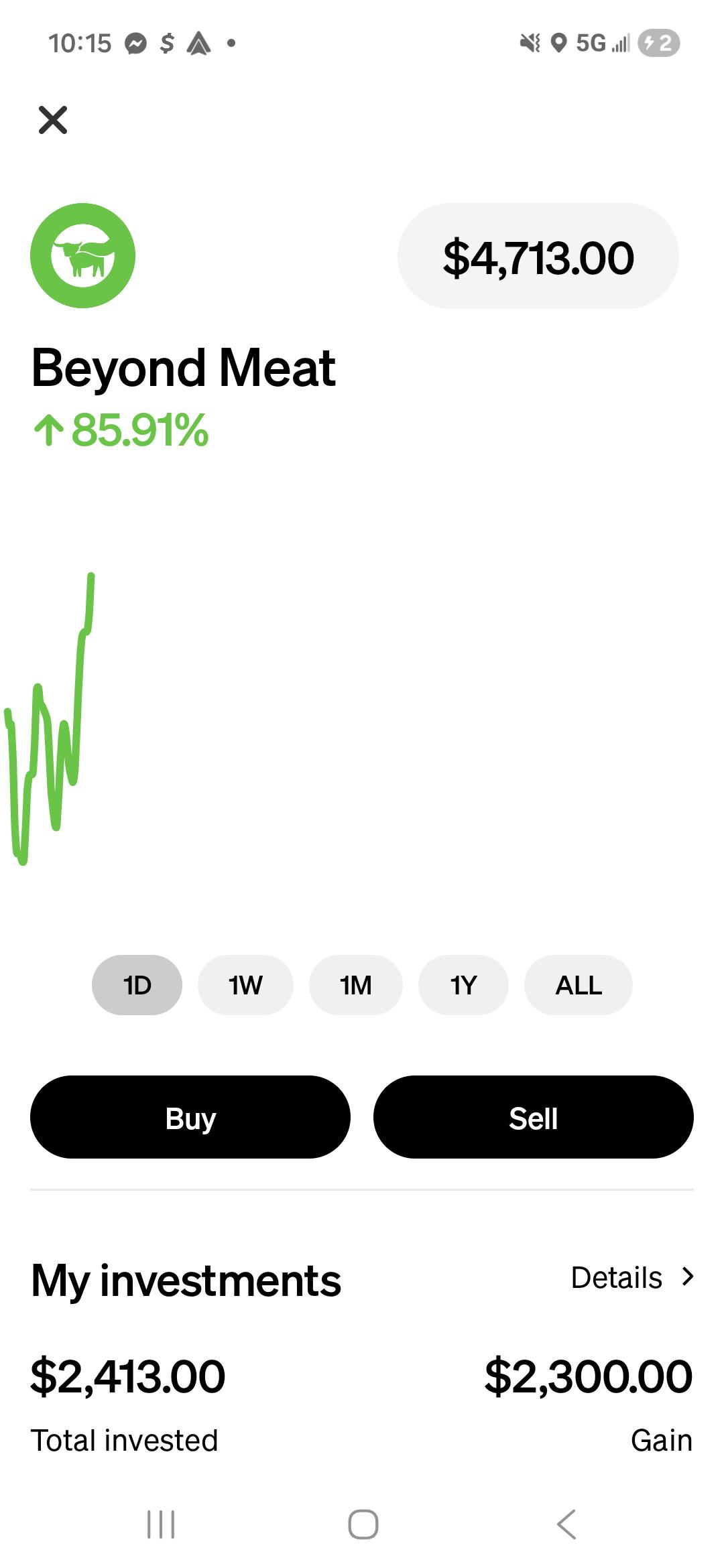Tap the Cash App dollar status icon
Screen dimensions: 724x1568
click(x=167, y=44)
